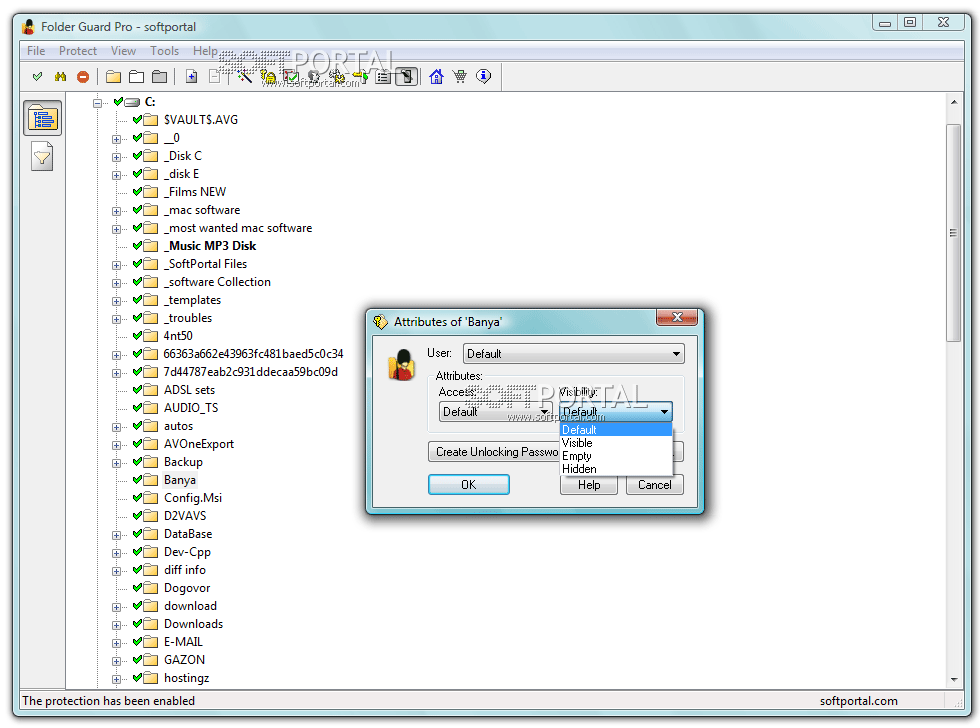Click the guard icon in Attributes dialog
Image resolution: width=980 pixels, height=728 pixels.
401,365
